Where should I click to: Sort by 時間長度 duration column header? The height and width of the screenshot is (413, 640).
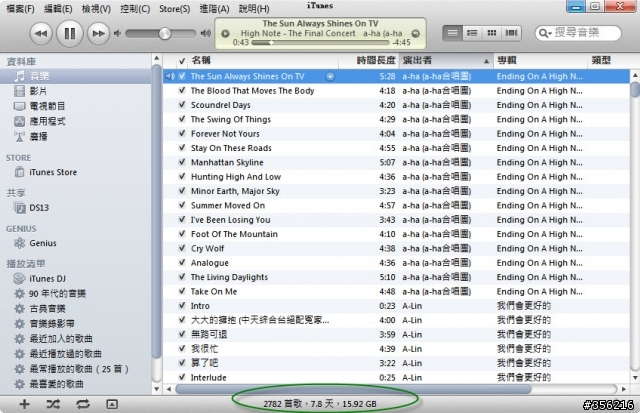click(369, 61)
